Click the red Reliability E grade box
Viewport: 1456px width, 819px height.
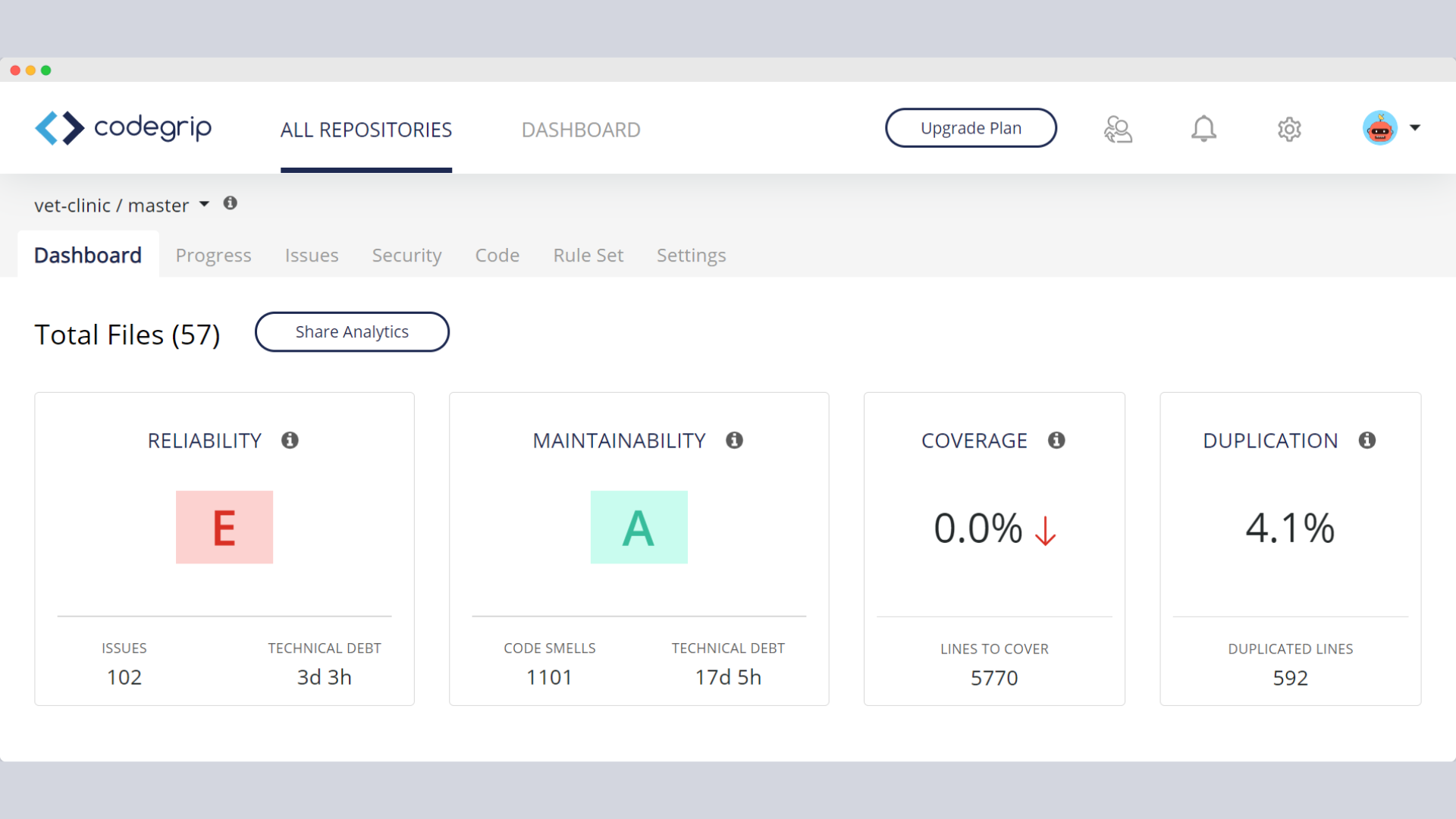tap(224, 527)
